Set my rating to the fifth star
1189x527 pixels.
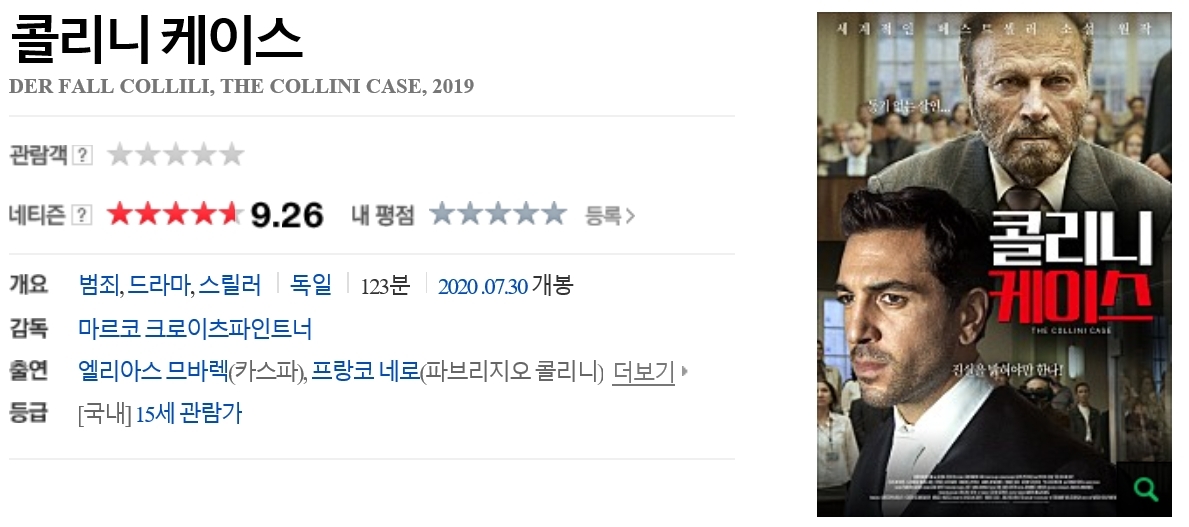tap(554, 215)
